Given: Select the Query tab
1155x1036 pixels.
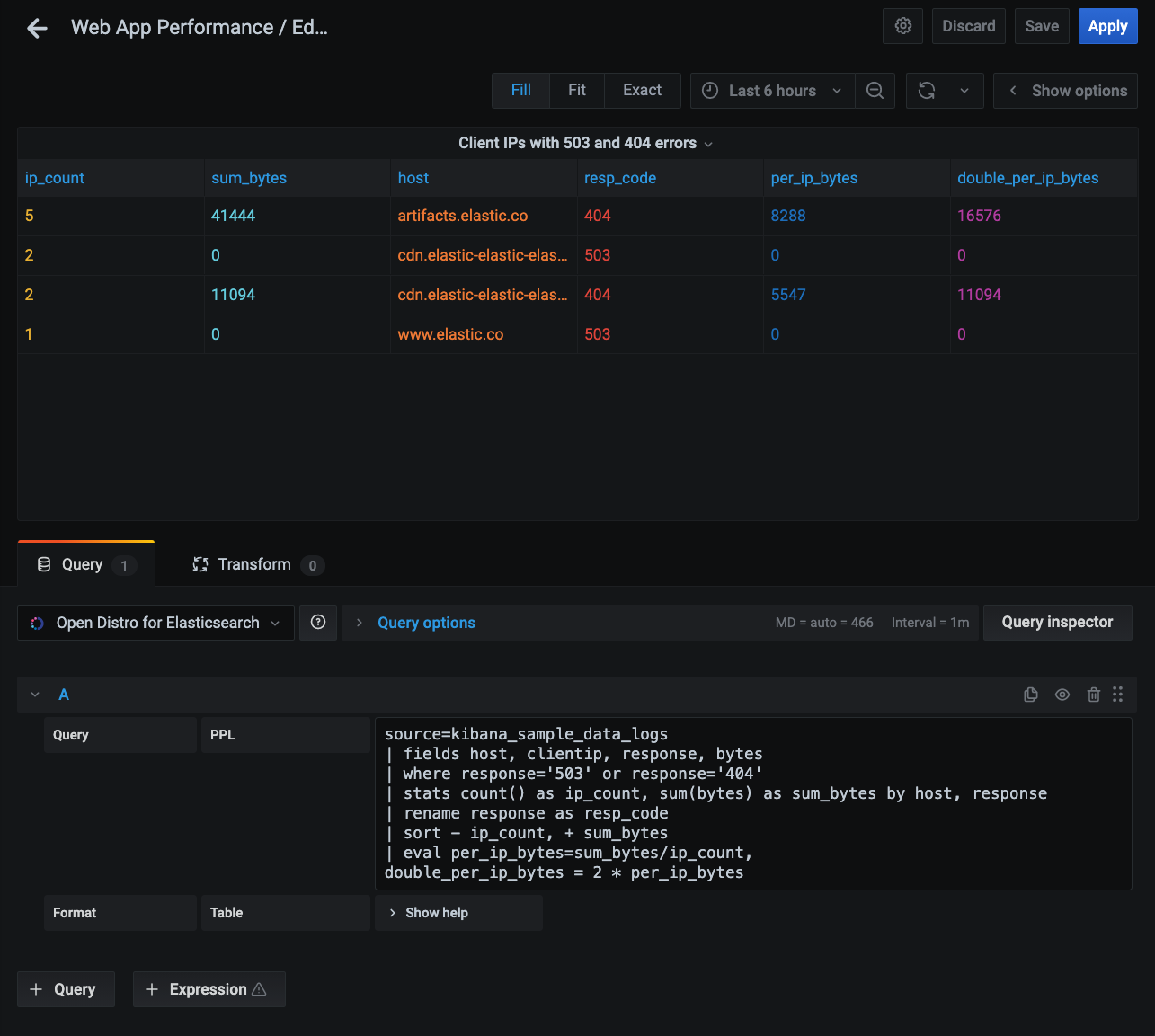Looking at the screenshot, I should (81, 564).
